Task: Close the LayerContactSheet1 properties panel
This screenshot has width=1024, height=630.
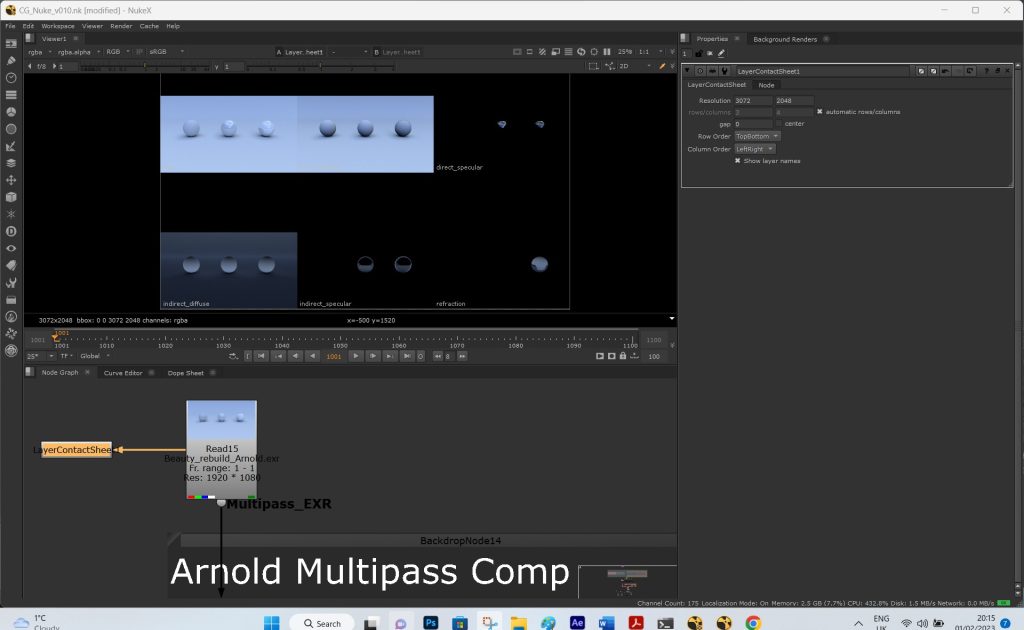Action: point(1008,71)
